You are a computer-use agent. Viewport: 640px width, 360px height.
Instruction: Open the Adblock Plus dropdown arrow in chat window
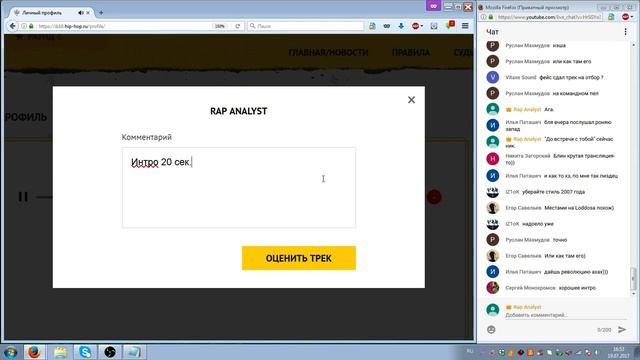click(x=631, y=17)
